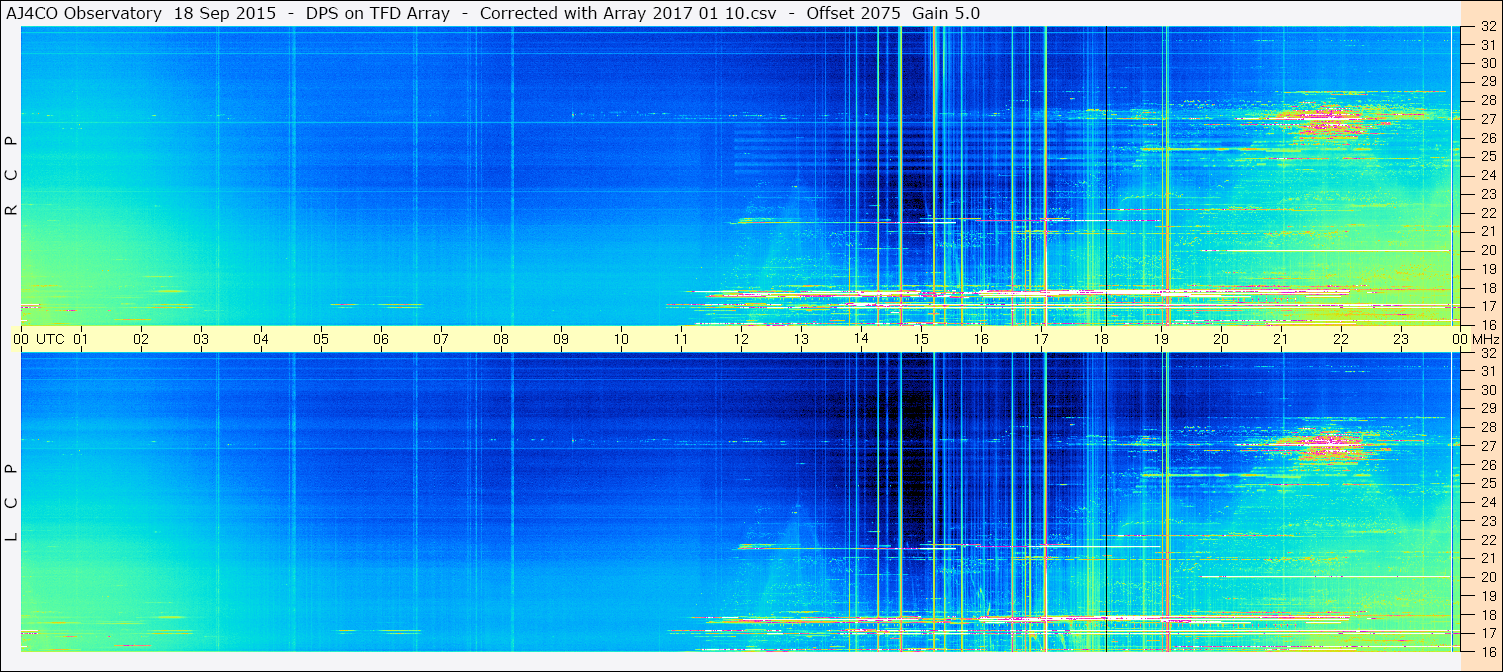This screenshot has height=672, width=1503.
Task: Select the 21 hour mark on time axis
Action: [1281, 340]
